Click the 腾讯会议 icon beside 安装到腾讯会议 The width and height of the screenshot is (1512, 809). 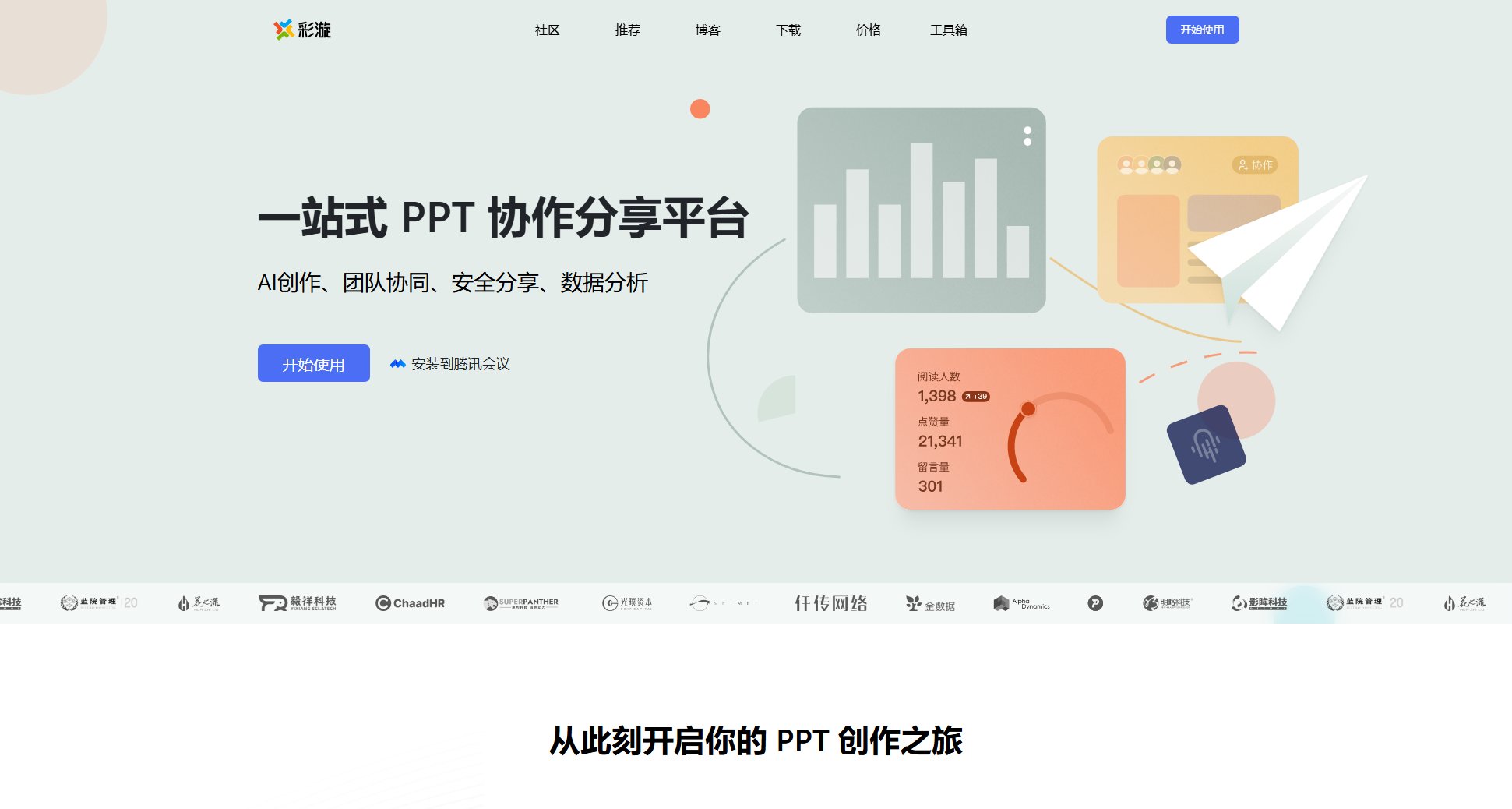397,363
